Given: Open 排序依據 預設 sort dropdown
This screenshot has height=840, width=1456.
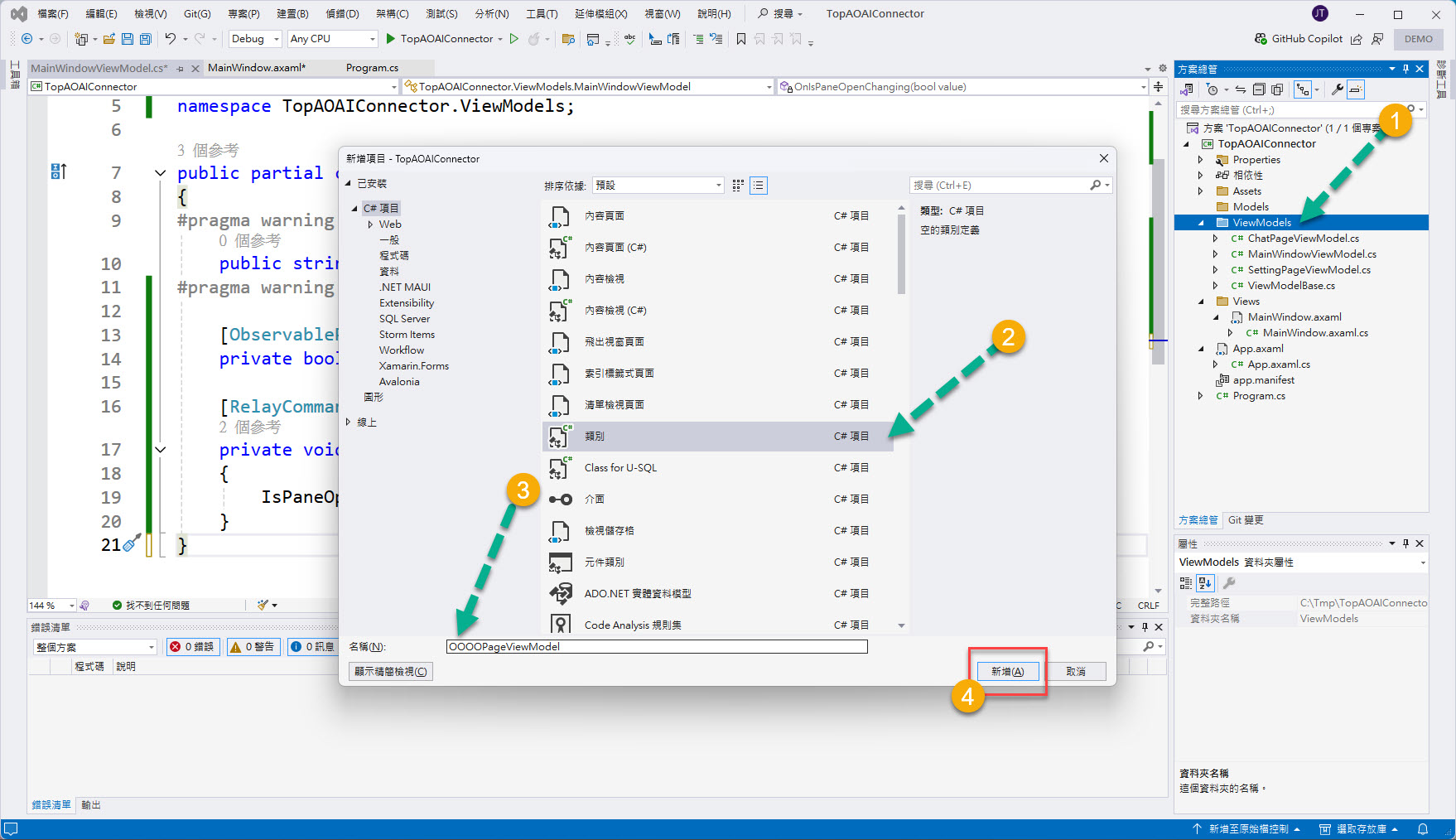Looking at the screenshot, I should 658,186.
